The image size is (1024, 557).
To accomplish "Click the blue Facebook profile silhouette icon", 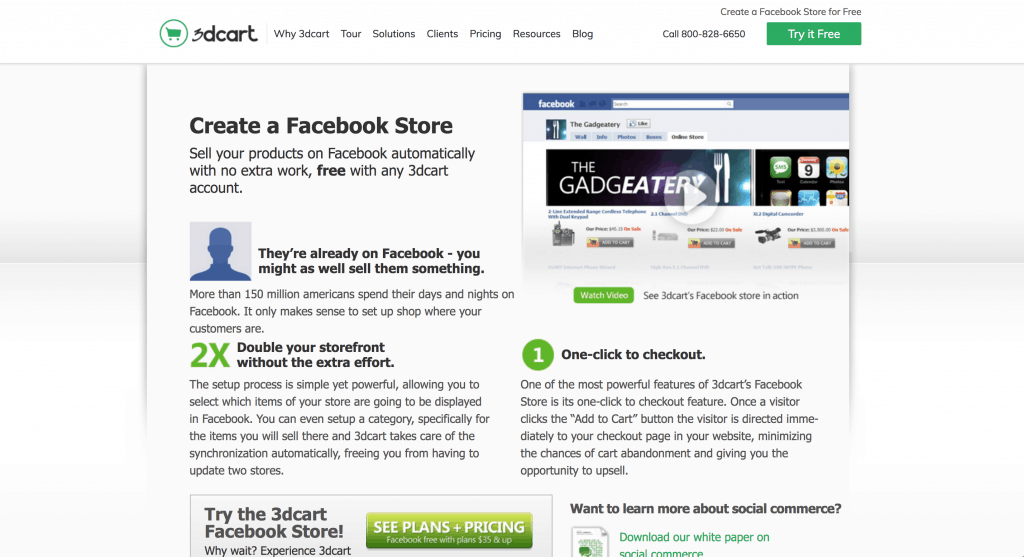I will tap(220, 251).
